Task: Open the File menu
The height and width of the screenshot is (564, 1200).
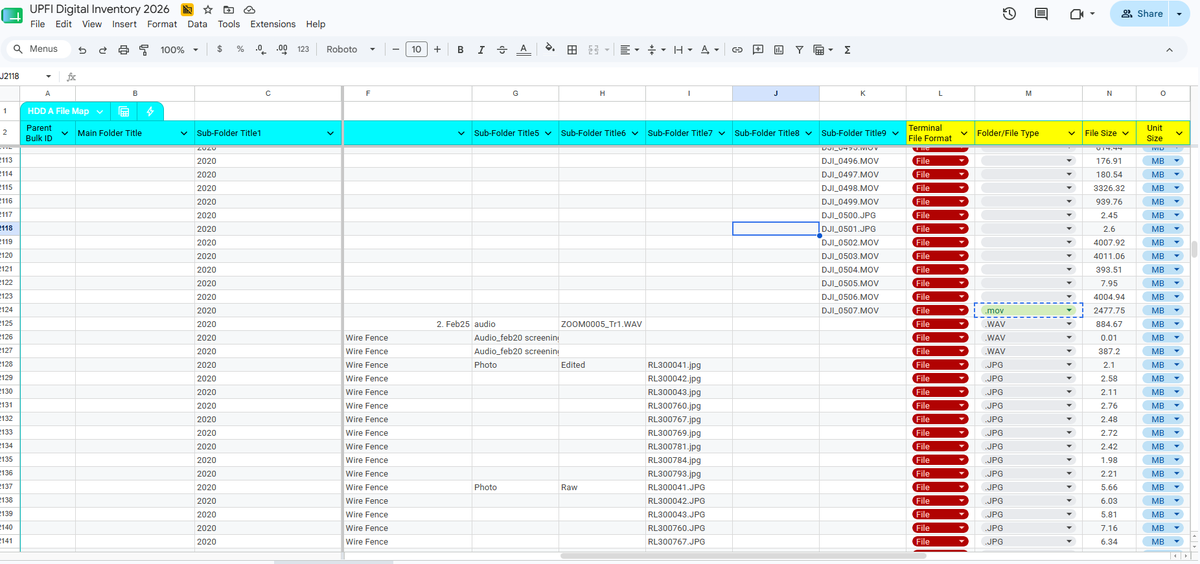Action: tap(37, 24)
